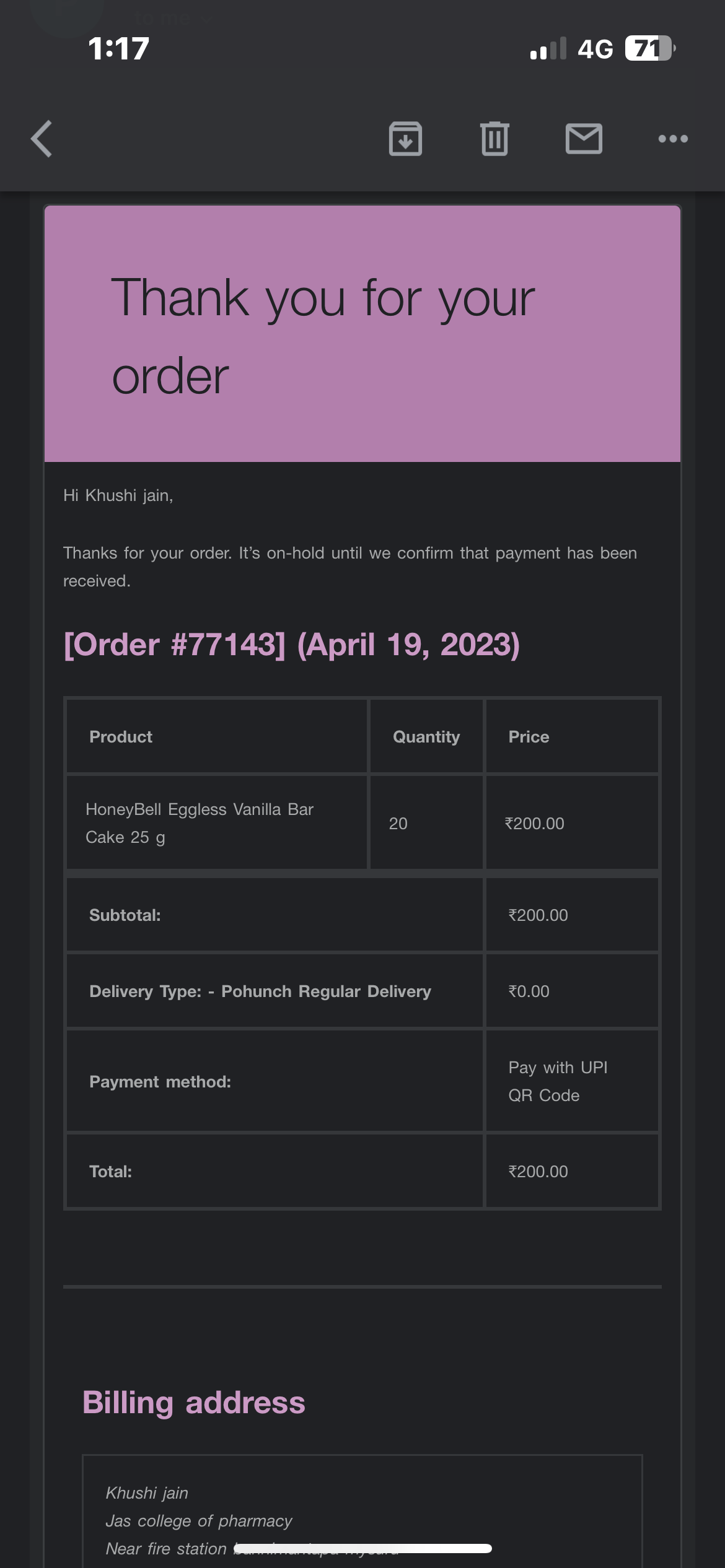
Task: Tap the 1:17 clock in status bar
Action: point(118,48)
